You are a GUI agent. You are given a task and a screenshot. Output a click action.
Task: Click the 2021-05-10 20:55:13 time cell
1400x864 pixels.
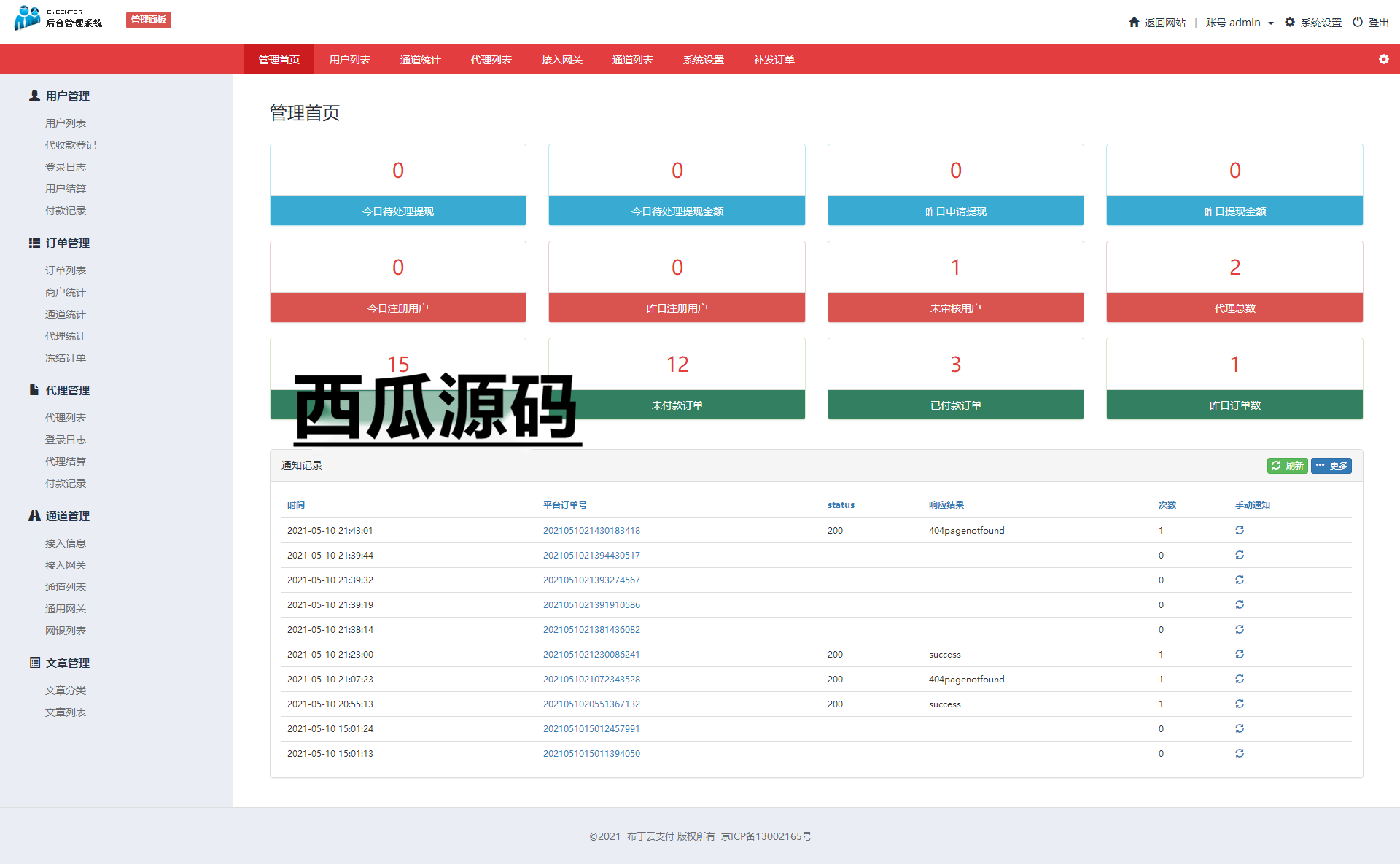click(330, 704)
